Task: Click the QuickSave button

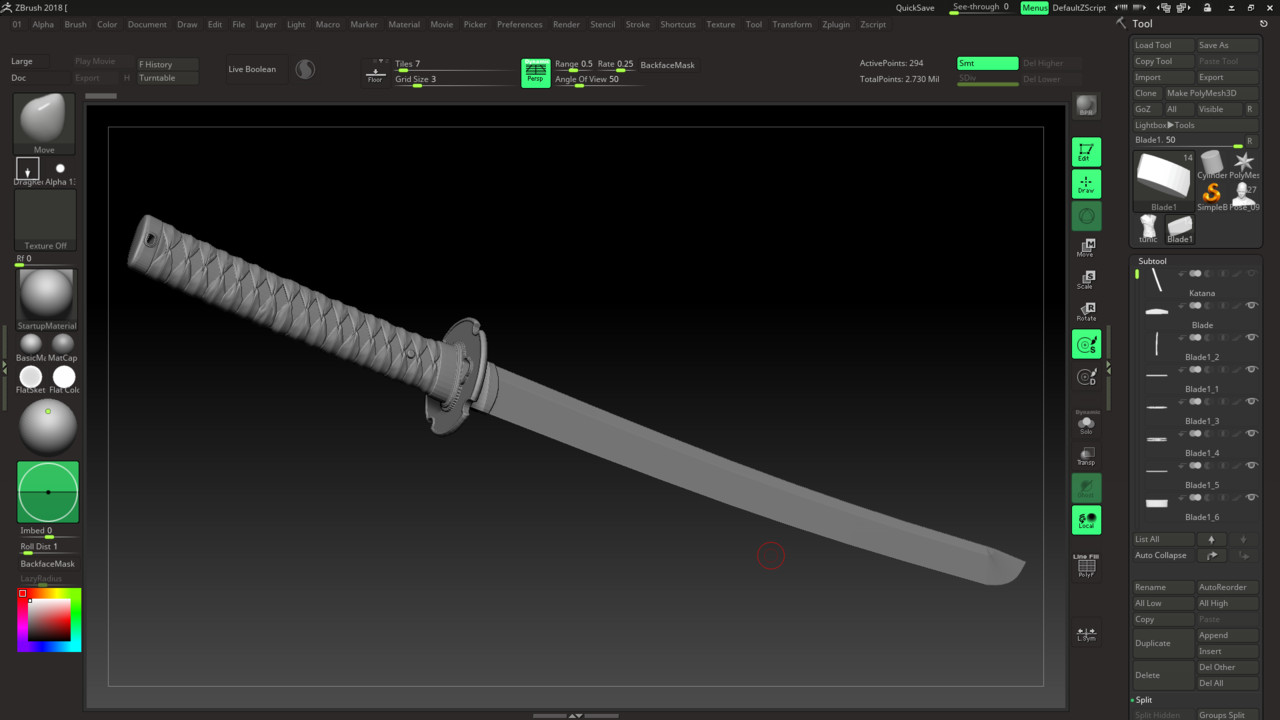Action: pyautogui.click(x=915, y=7)
